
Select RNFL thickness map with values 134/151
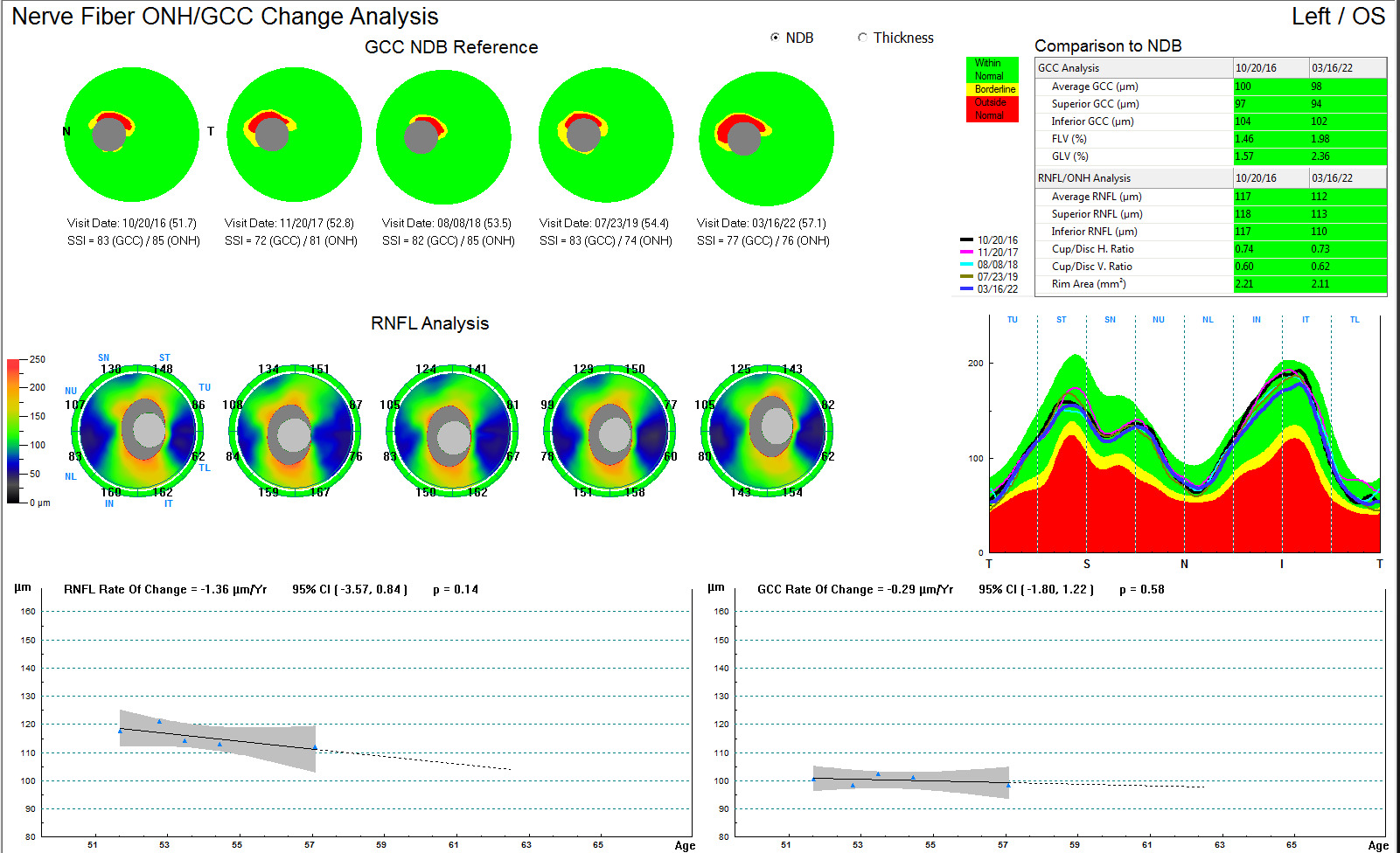(295, 431)
